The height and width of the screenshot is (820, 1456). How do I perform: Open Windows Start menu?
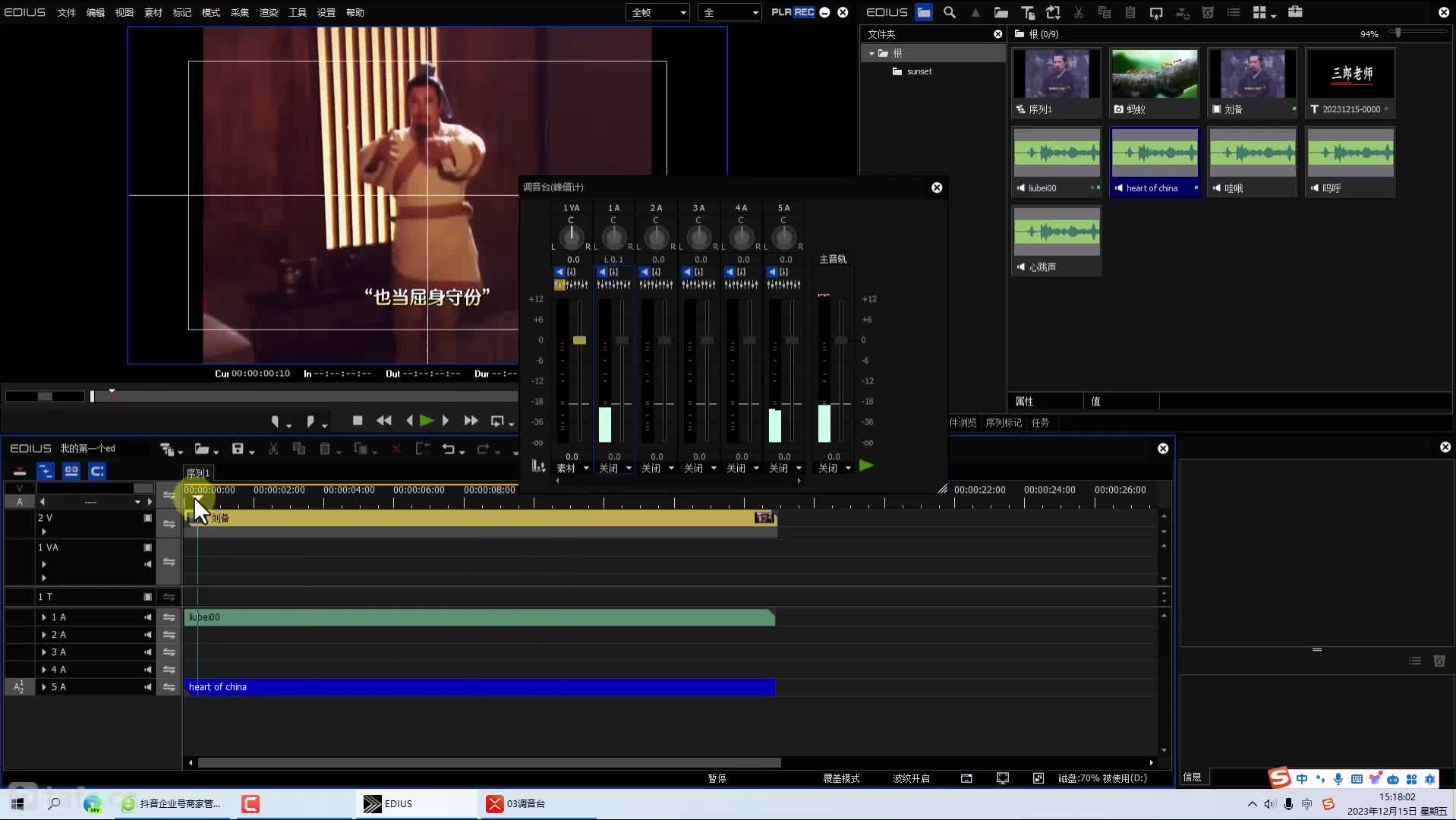coord(17,803)
